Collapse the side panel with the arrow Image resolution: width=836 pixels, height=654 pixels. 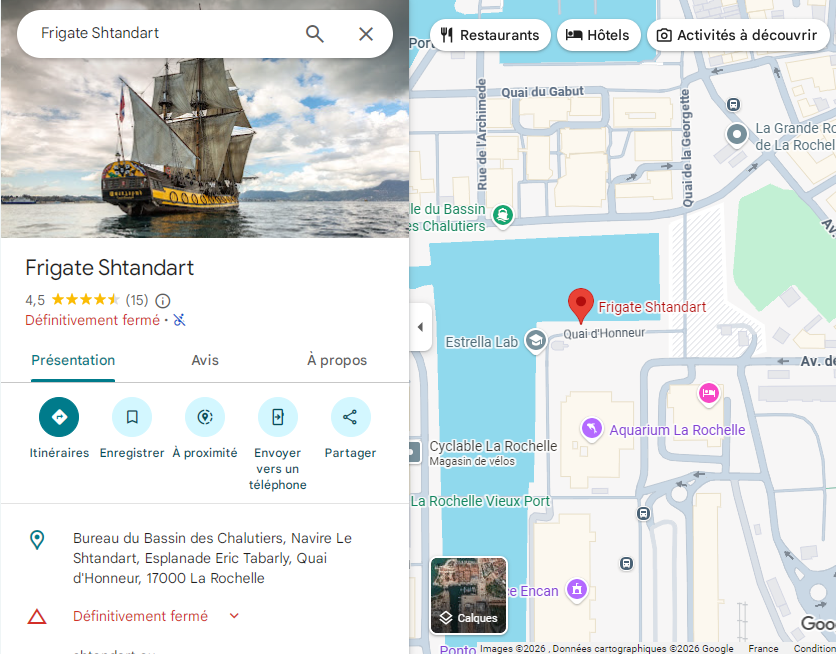(421, 327)
